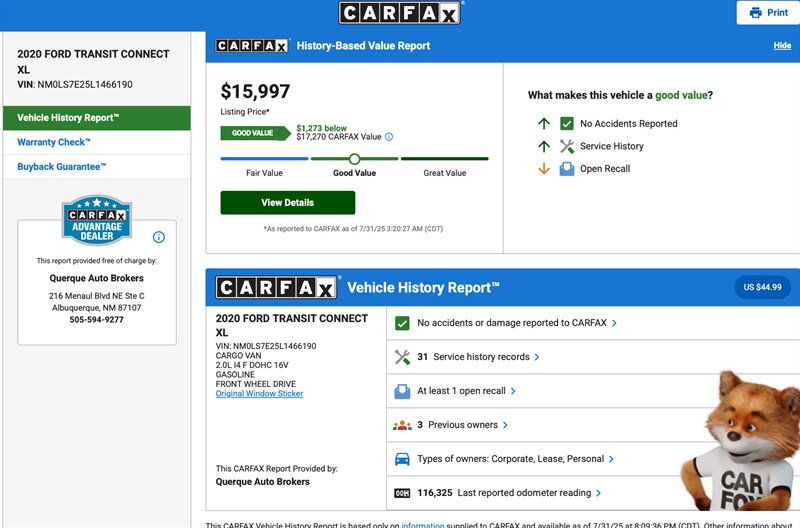This screenshot has height=528, width=800.
Task: Expand the At least 1 open recall row
Action: point(467,391)
